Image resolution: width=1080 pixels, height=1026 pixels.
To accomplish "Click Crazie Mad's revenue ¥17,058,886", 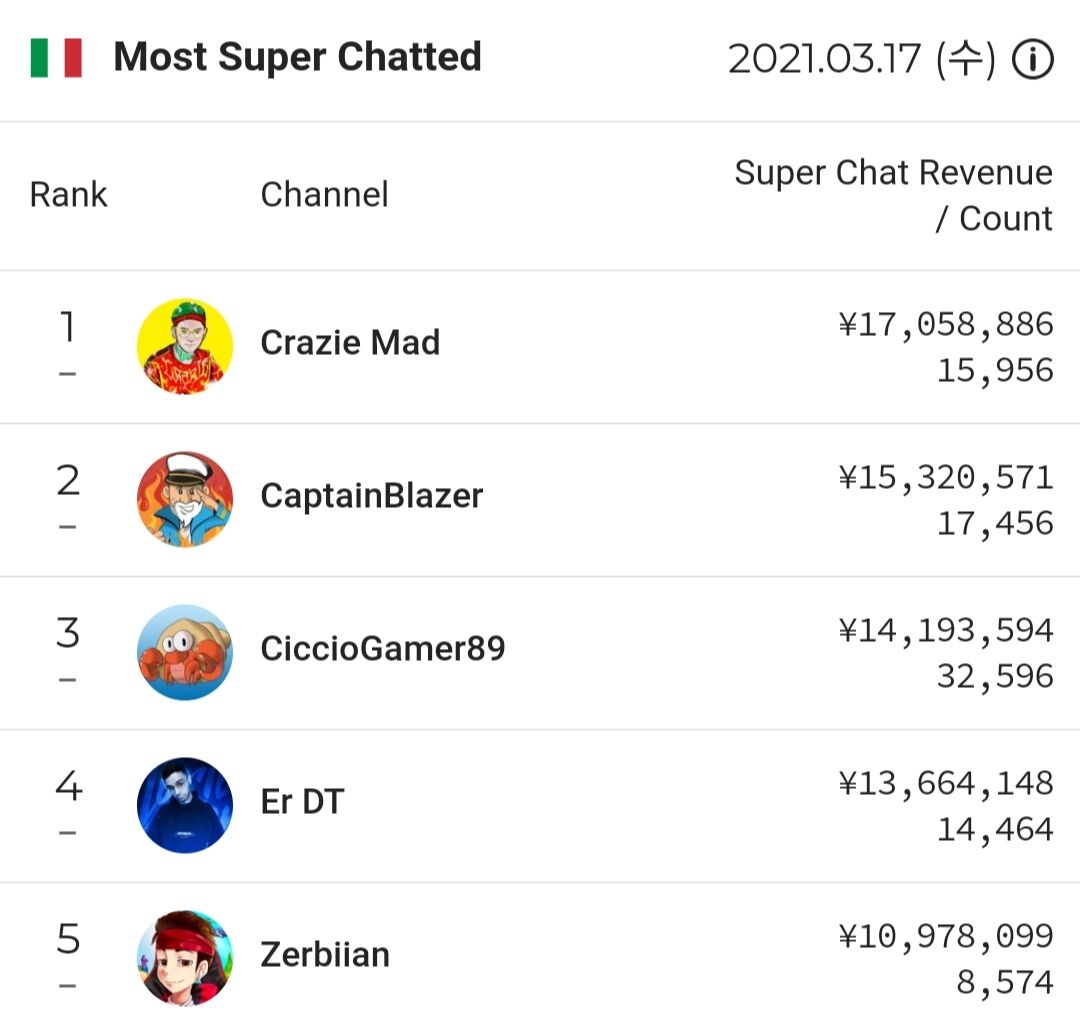I will click(x=945, y=324).
